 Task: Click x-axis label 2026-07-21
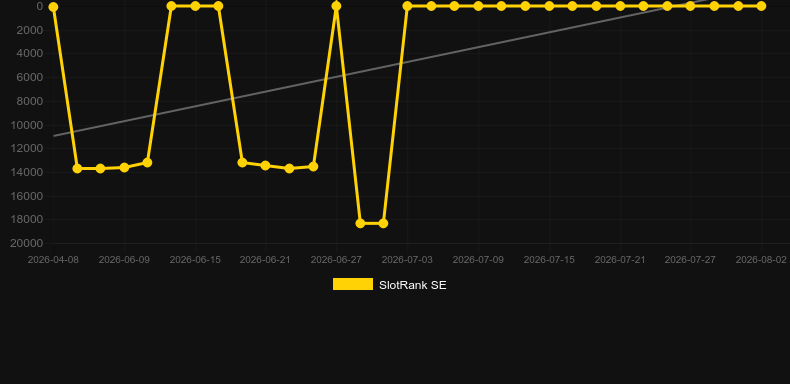[x=620, y=260]
